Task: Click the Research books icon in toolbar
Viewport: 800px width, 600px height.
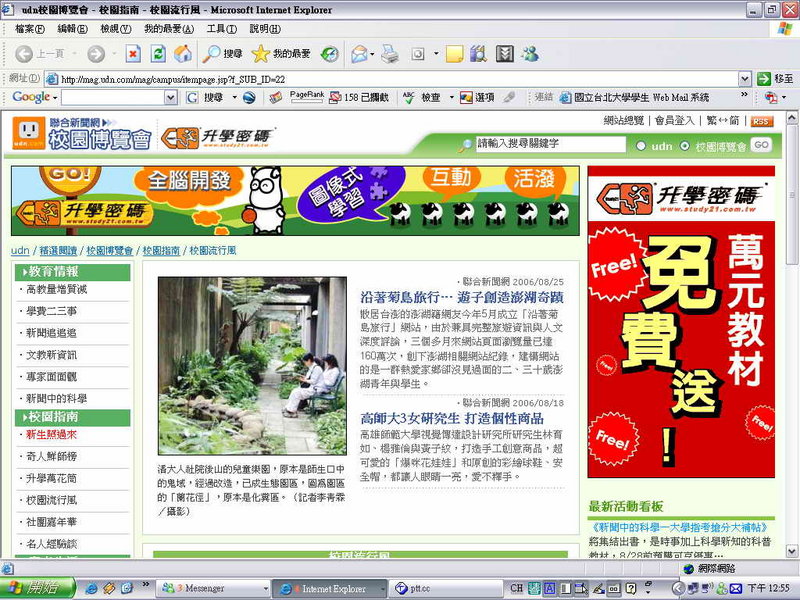Action: pyautogui.click(x=479, y=54)
